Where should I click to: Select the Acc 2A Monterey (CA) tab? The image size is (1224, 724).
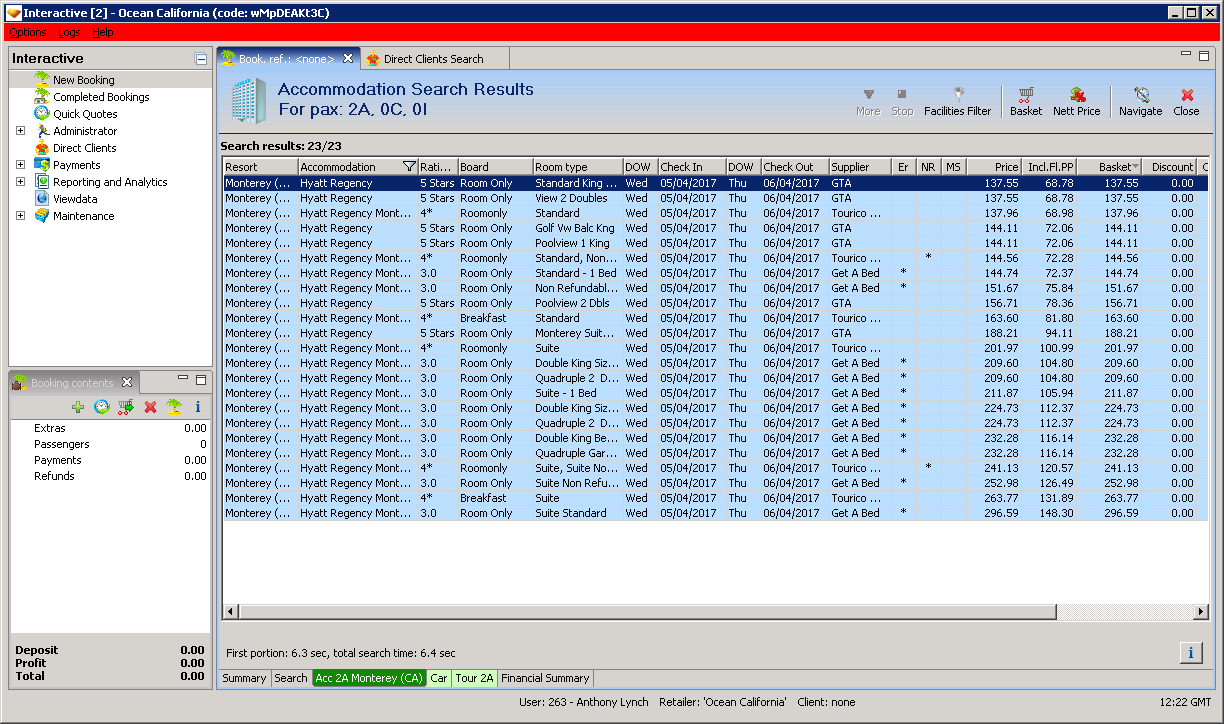[369, 678]
